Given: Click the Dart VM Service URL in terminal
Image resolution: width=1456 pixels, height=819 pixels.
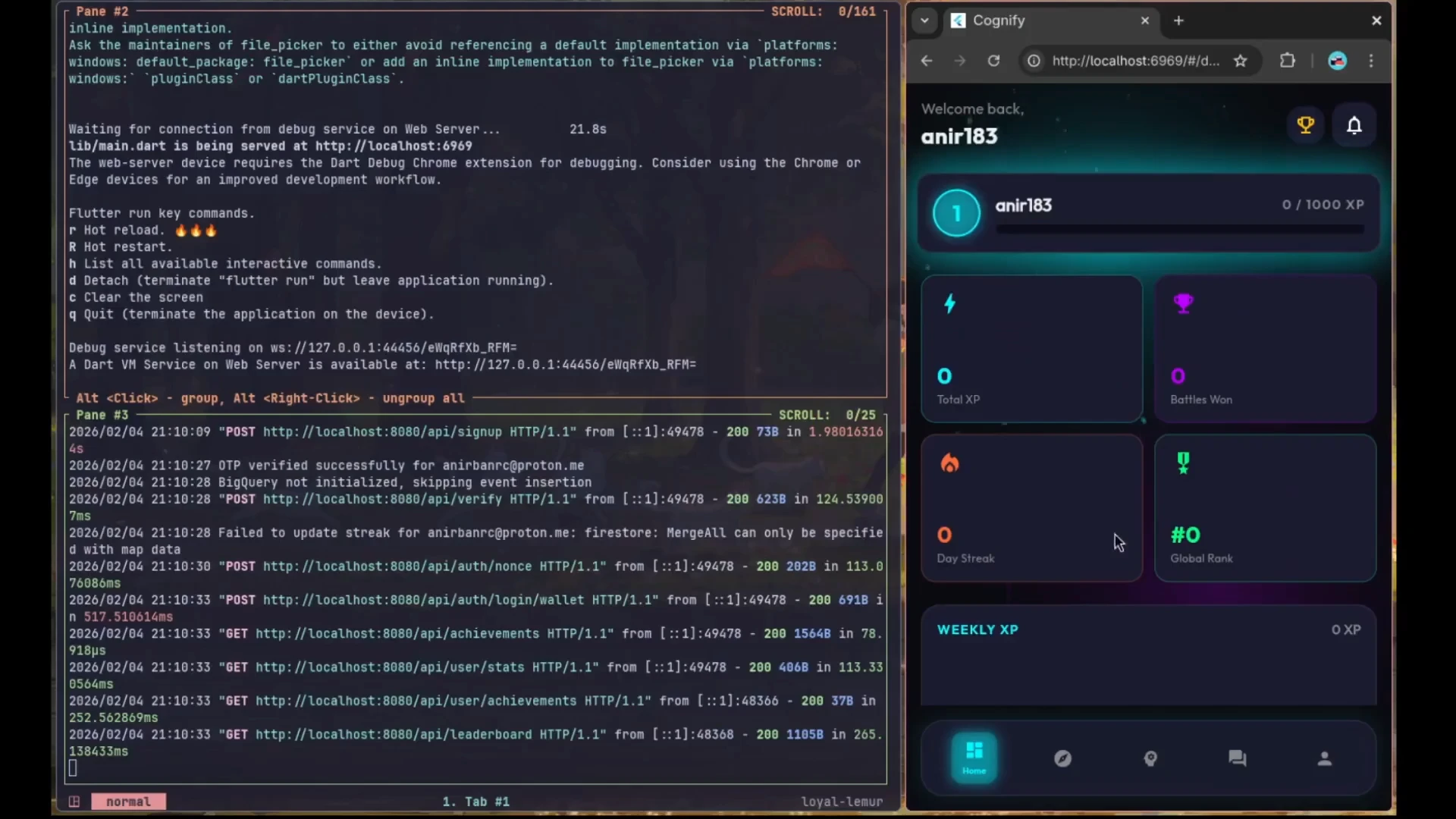Looking at the screenshot, I should [x=565, y=365].
